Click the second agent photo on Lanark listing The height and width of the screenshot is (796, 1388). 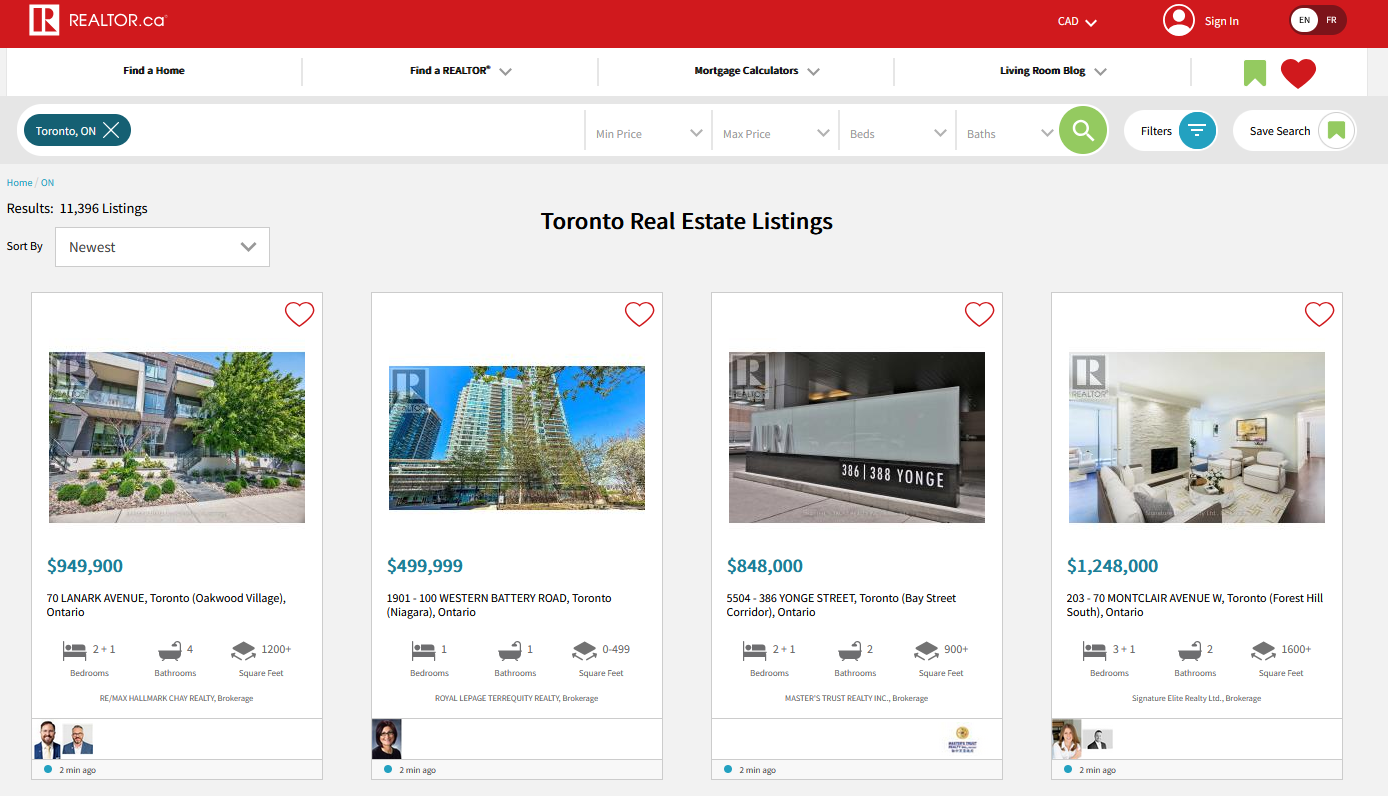(x=78, y=739)
